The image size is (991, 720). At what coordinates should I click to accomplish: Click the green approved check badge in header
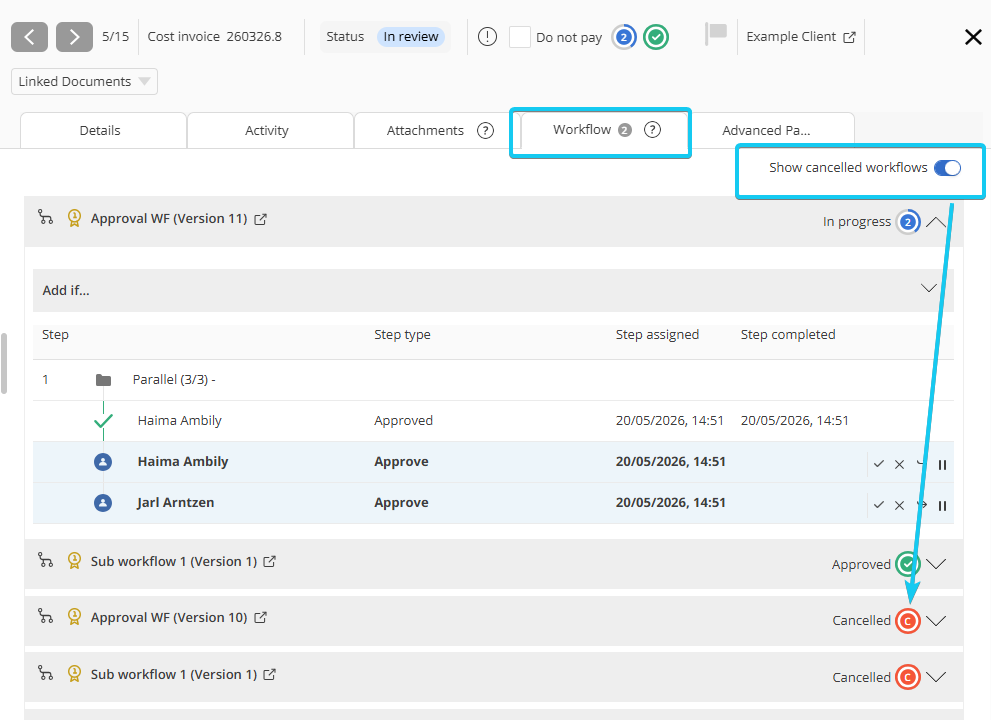coord(656,37)
